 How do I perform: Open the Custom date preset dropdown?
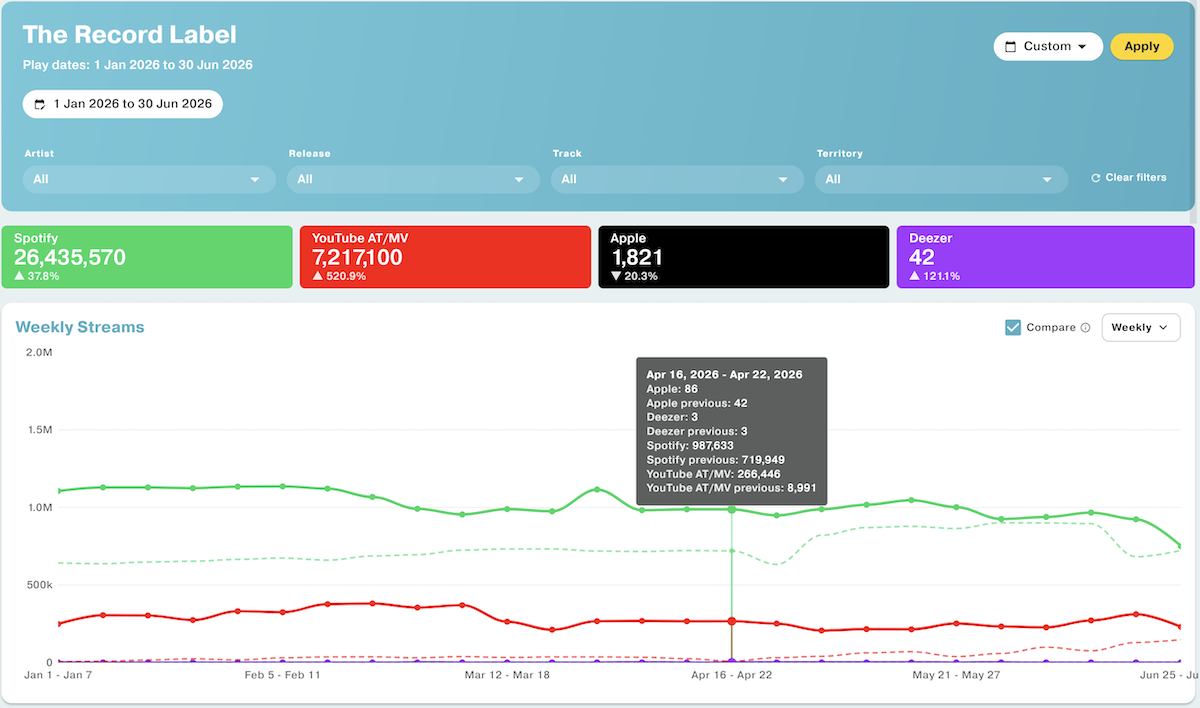[x=1048, y=47]
